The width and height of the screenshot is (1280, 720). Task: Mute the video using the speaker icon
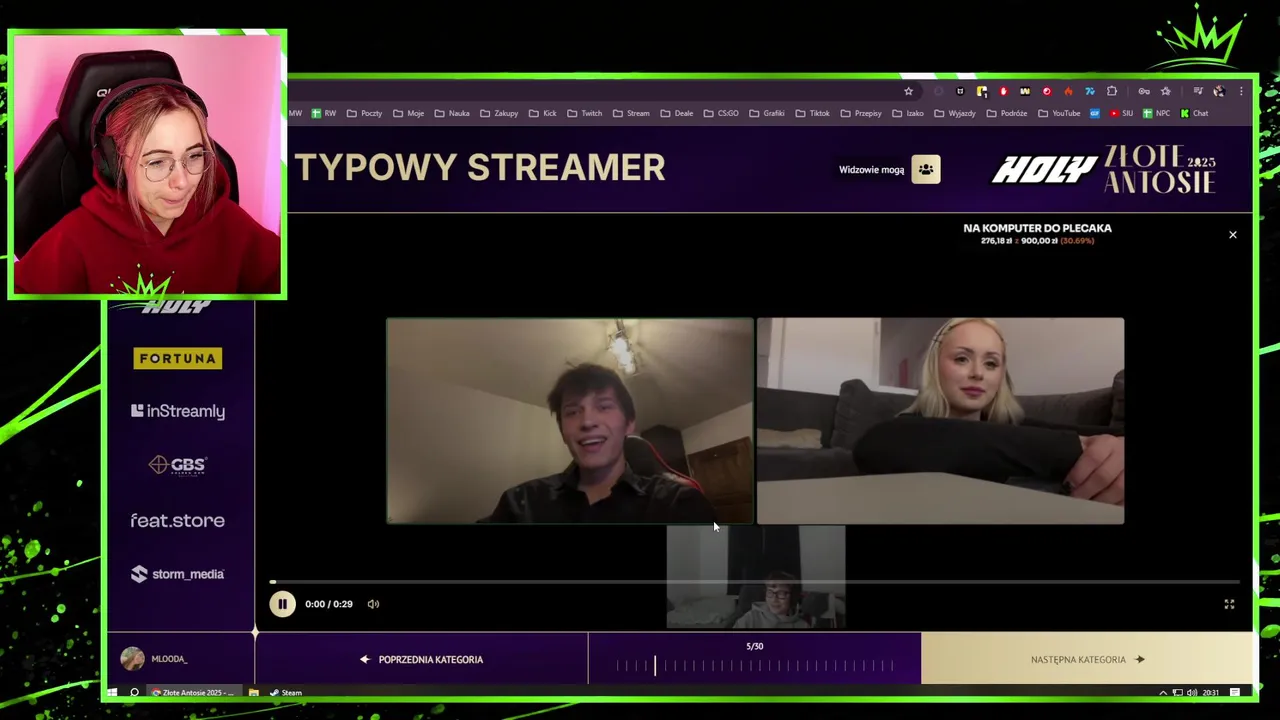[x=373, y=604]
